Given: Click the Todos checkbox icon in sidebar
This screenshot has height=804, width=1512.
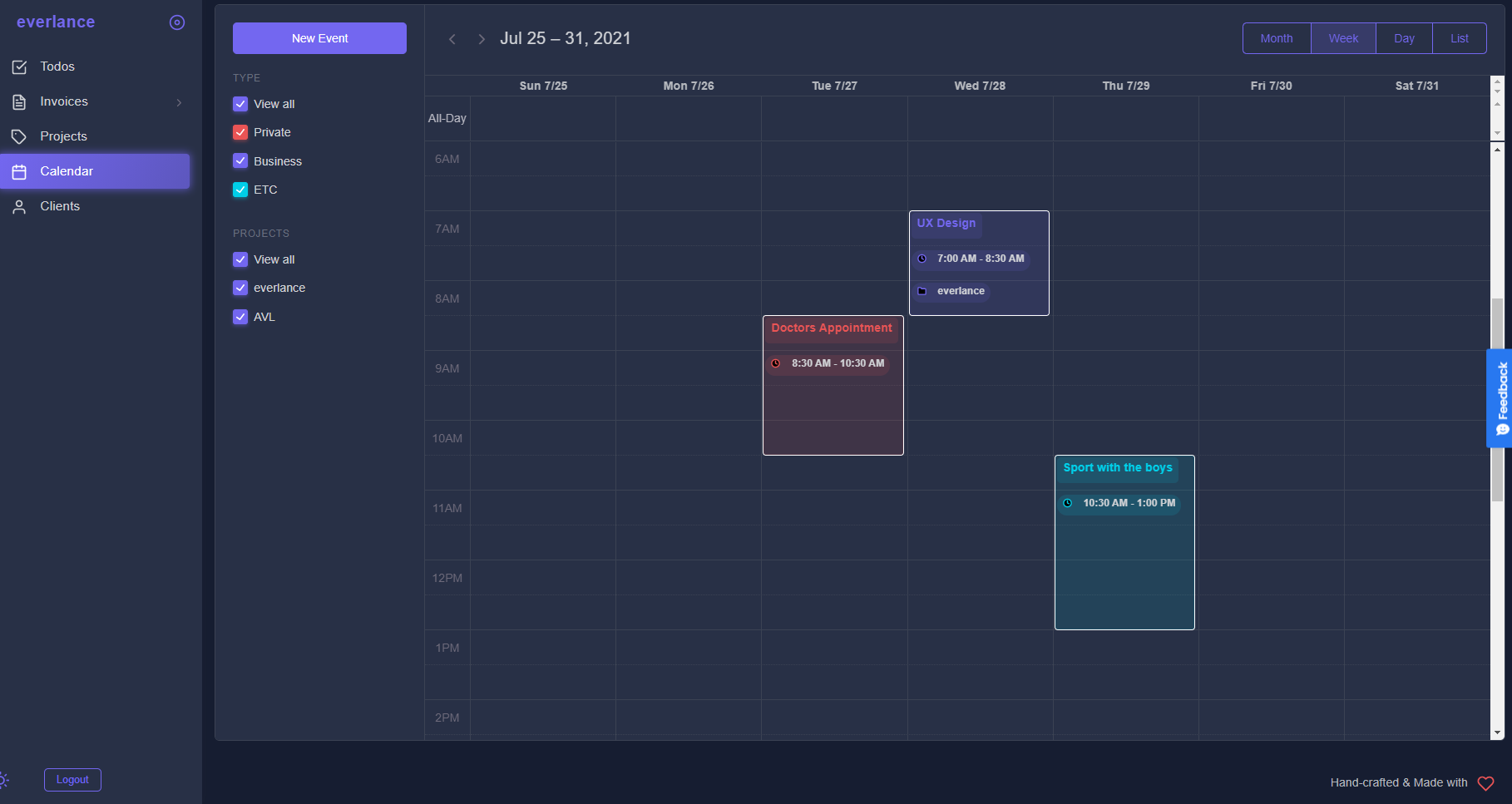Looking at the screenshot, I should [19, 67].
